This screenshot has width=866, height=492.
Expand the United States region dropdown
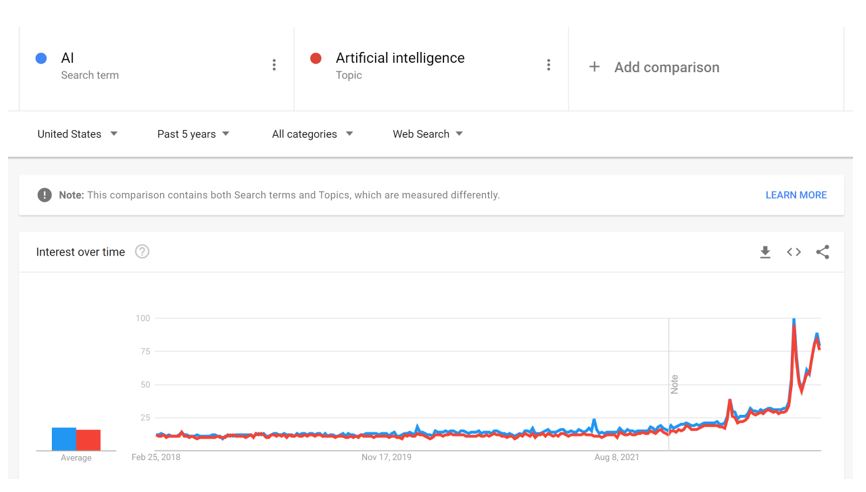coord(77,134)
